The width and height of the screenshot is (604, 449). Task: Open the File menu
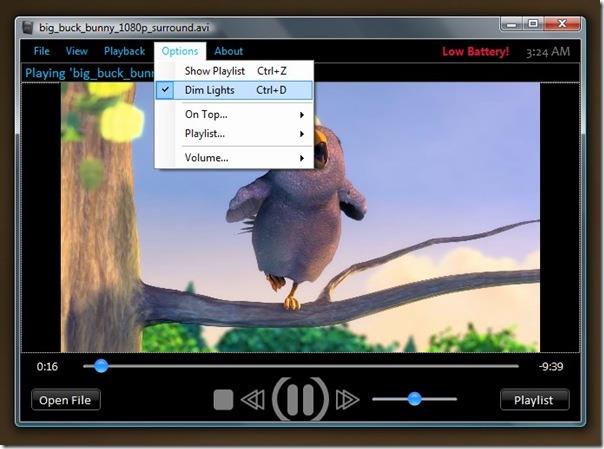click(x=42, y=51)
